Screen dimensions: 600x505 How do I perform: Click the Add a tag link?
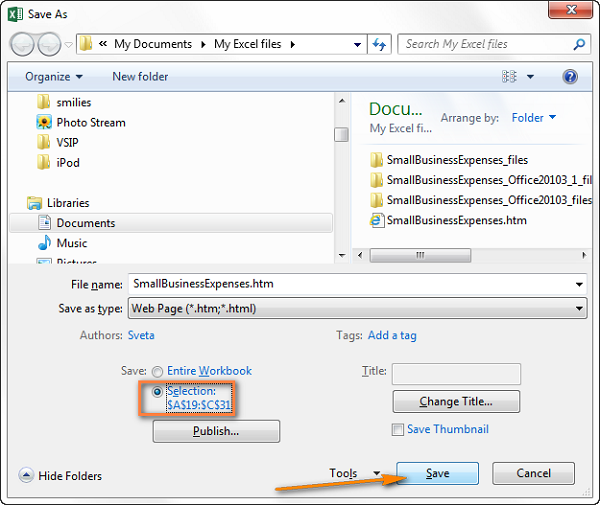tap(392, 336)
